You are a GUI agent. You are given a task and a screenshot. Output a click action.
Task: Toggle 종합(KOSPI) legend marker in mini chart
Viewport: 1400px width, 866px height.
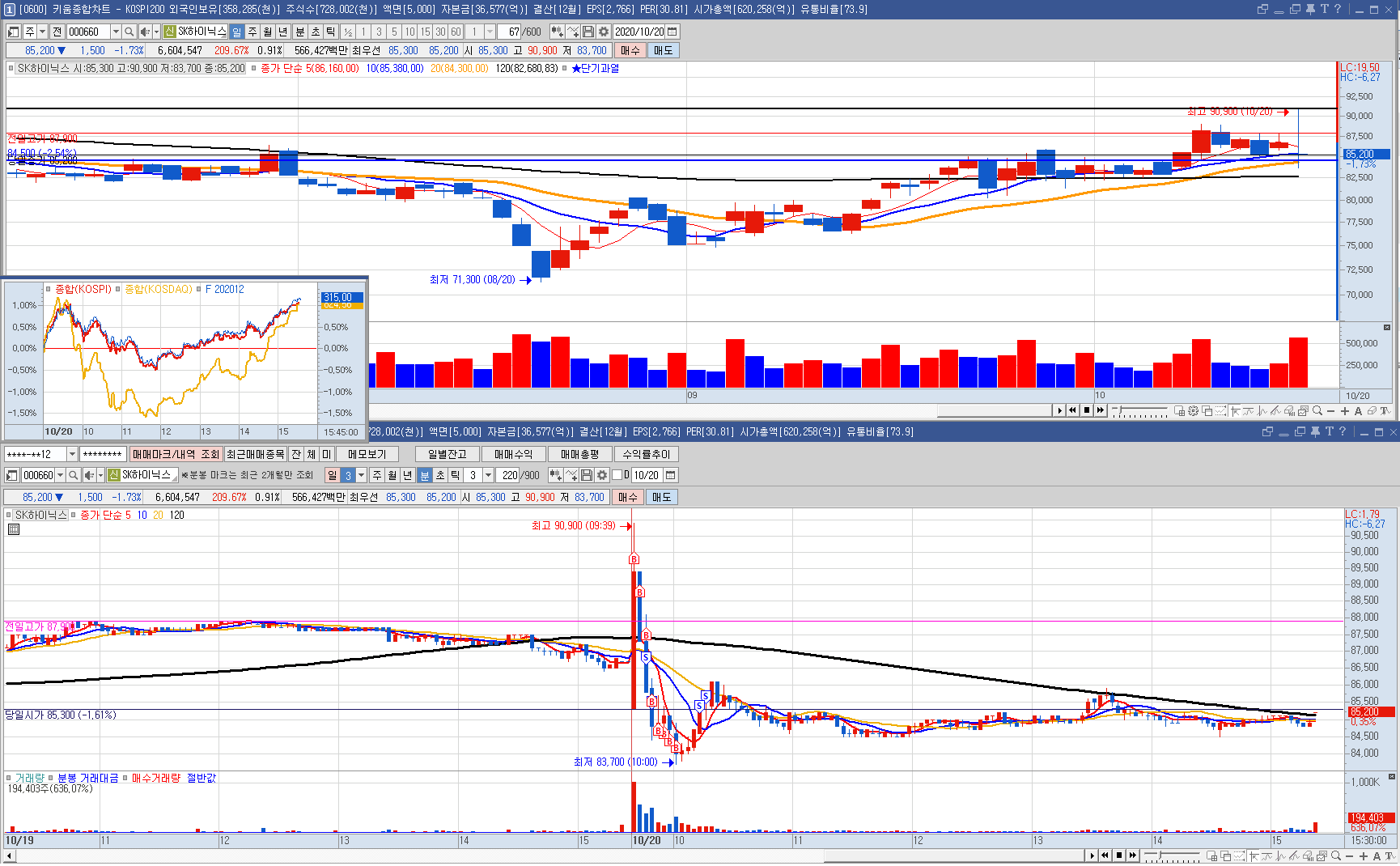click(49, 289)
